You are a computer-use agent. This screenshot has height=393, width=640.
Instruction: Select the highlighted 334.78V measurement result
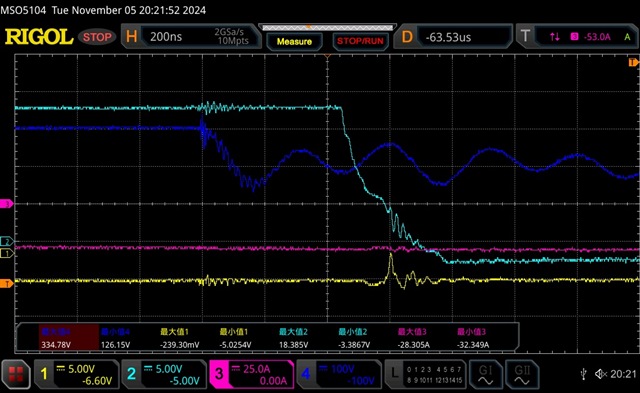(57, 338)
